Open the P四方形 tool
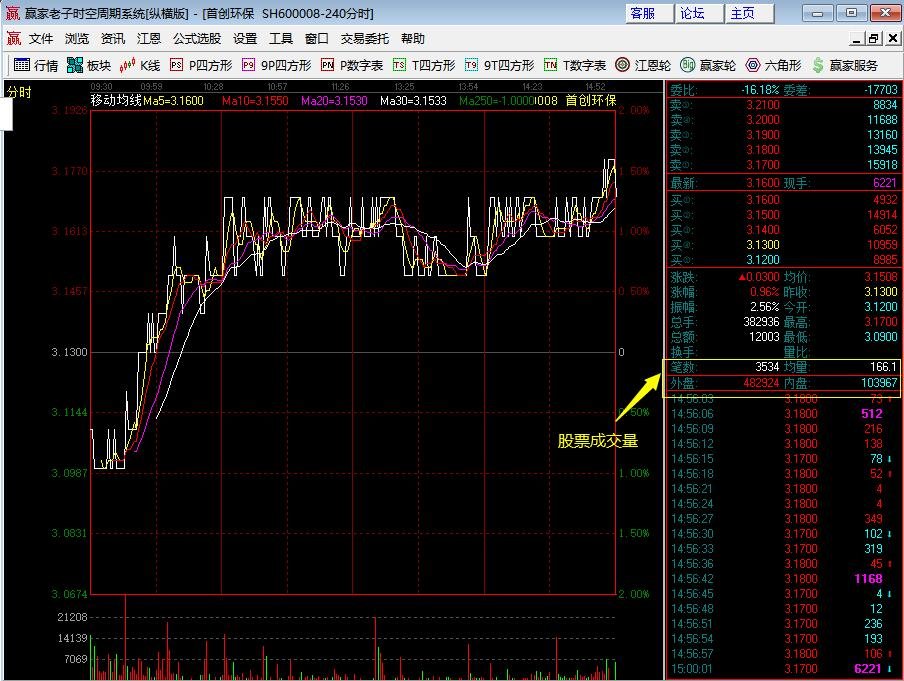The image size is (904, 681). pos(200,65)
